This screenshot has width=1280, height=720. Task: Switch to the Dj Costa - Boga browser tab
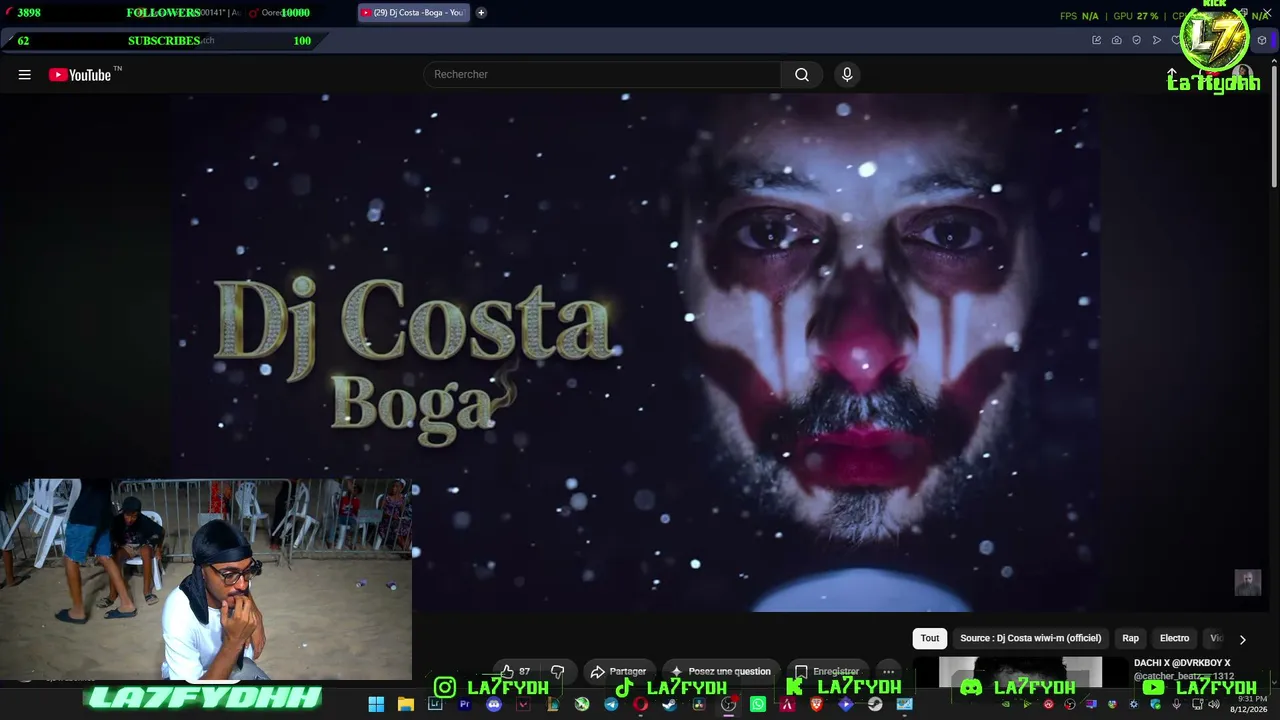pyautogui.click(x=414, y=13)
